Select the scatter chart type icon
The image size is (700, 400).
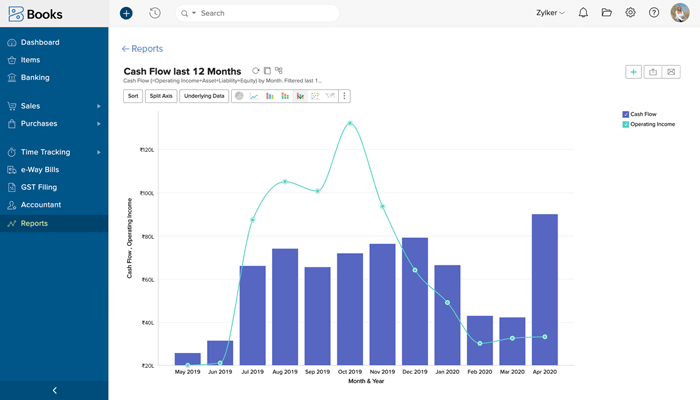314,96
